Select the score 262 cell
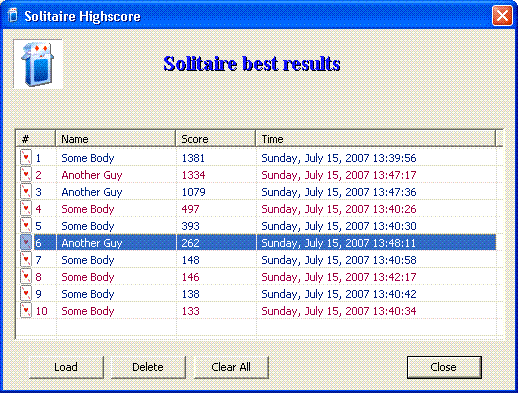Viewport: 518px width, 393px height. 190,243
